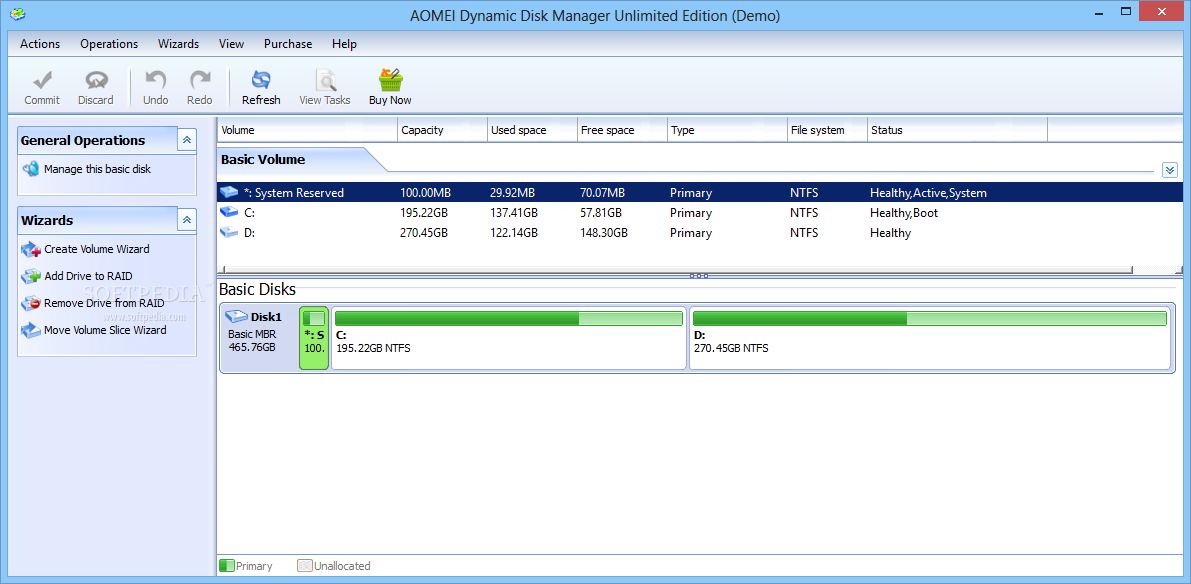
Task: Click the pane splitter grip dots
Action: (699, 276)
